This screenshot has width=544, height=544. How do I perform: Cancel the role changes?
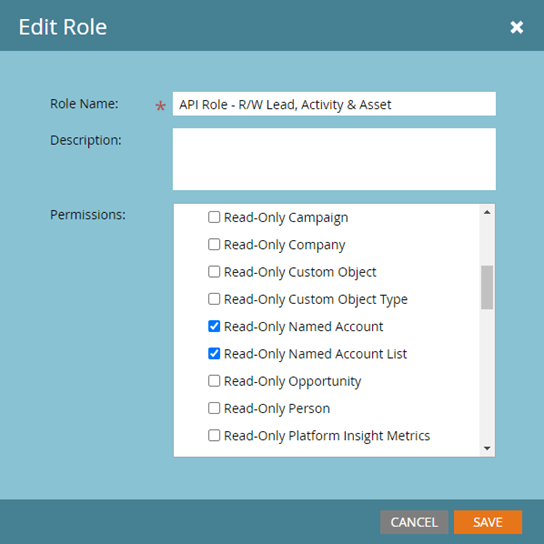tap(414, 522)
